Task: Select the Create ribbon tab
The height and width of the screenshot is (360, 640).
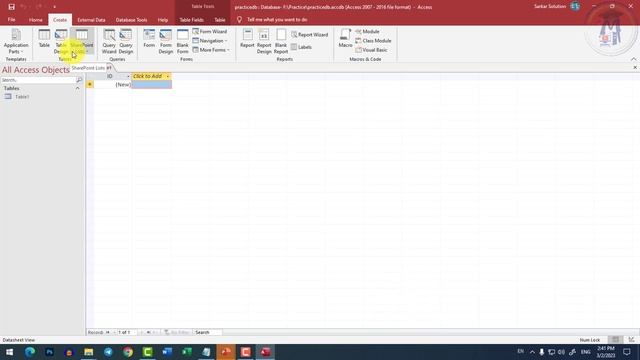Action: [60, 20]
